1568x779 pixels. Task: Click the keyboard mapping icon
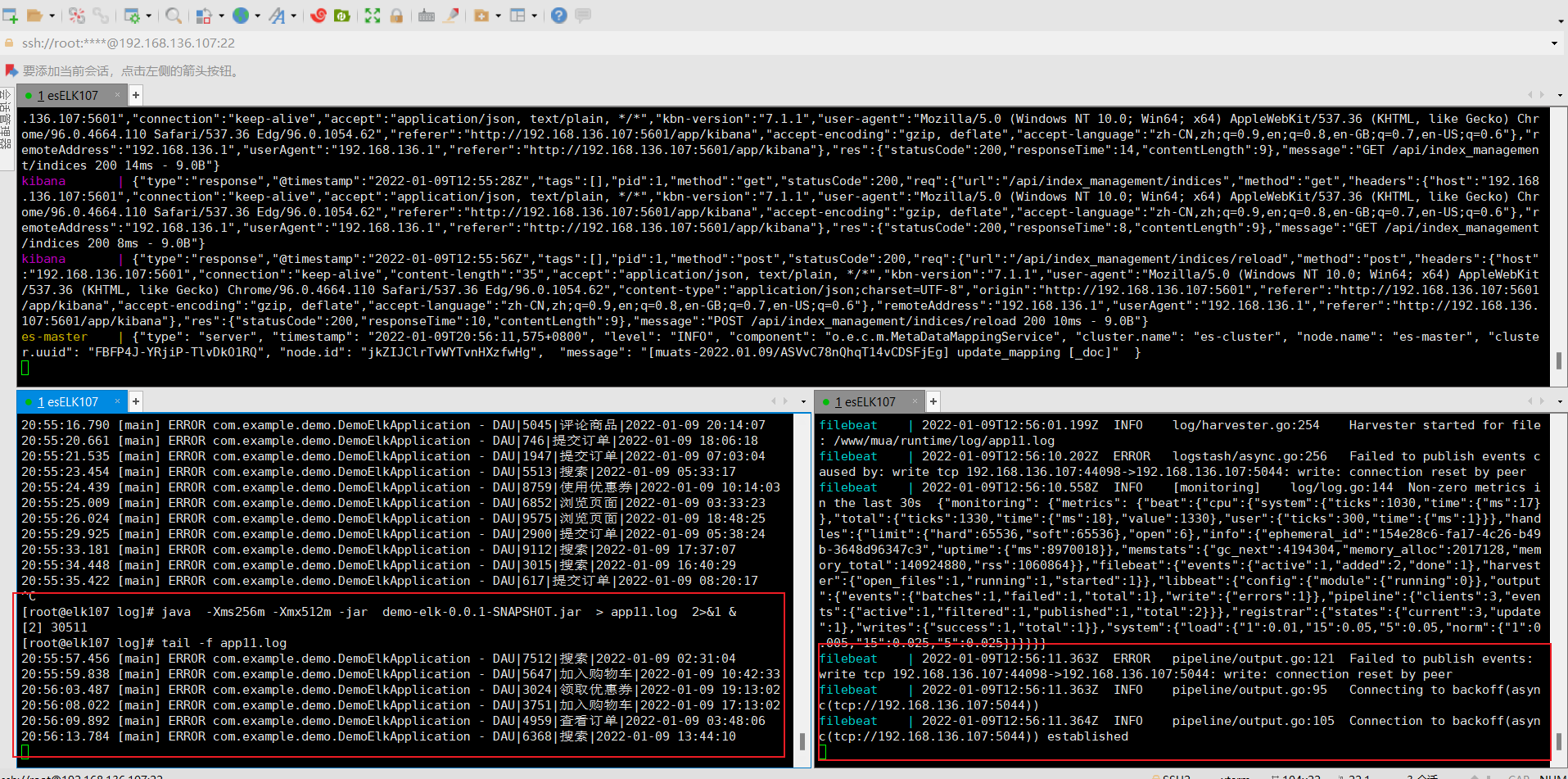427,16
